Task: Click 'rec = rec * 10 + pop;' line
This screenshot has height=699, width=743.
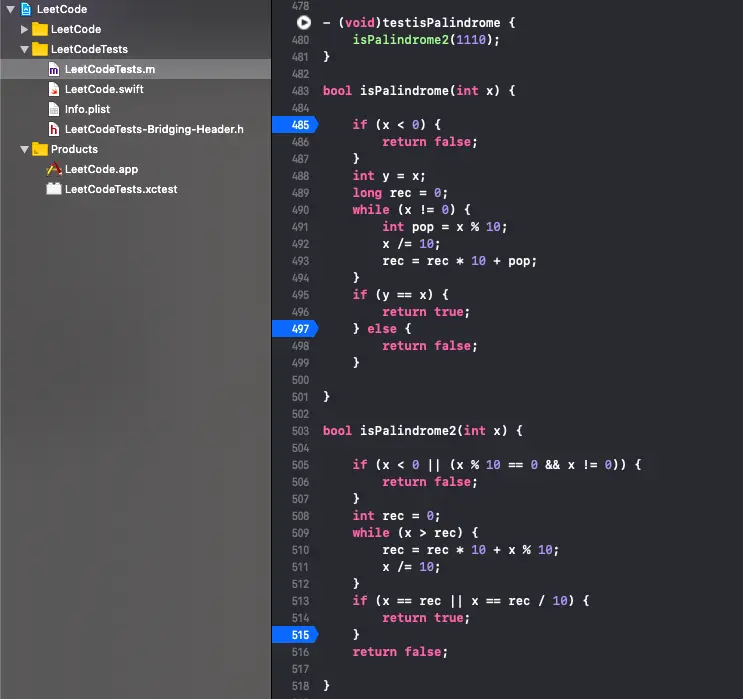Action: pos(459,261)
